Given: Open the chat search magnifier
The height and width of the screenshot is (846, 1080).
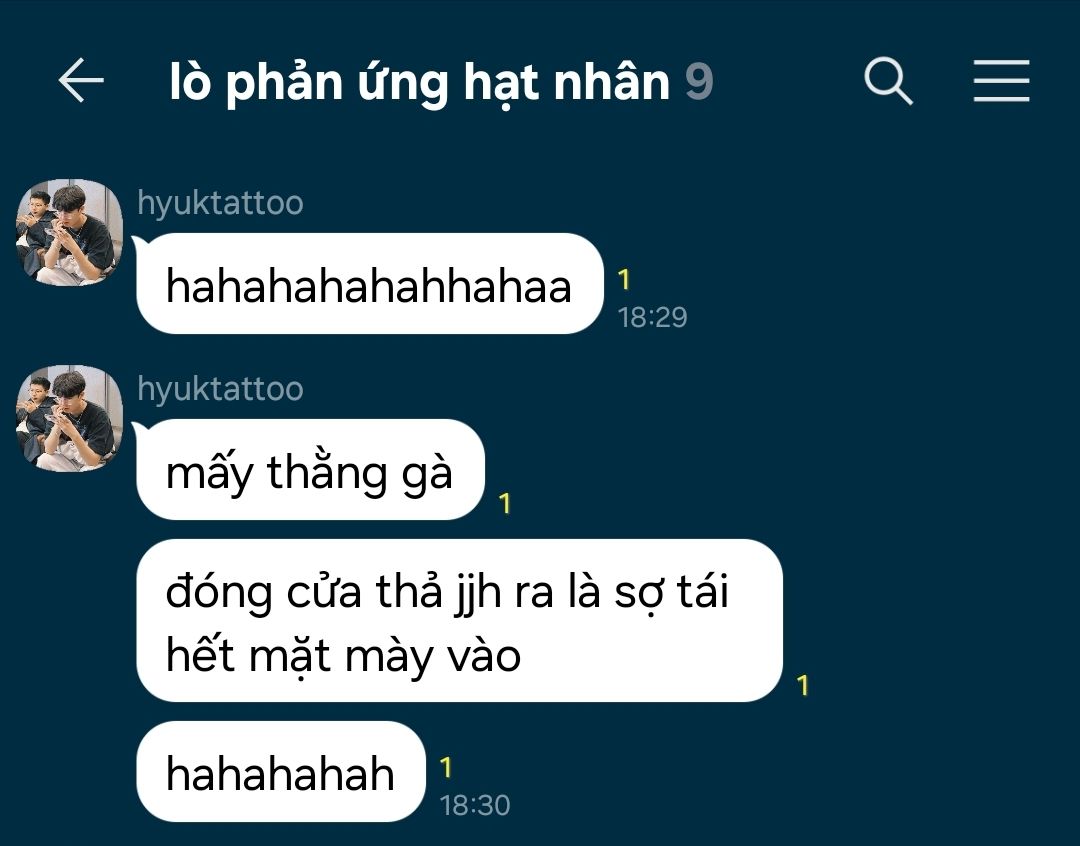Looking at the screenshot, I should (888, 81).
